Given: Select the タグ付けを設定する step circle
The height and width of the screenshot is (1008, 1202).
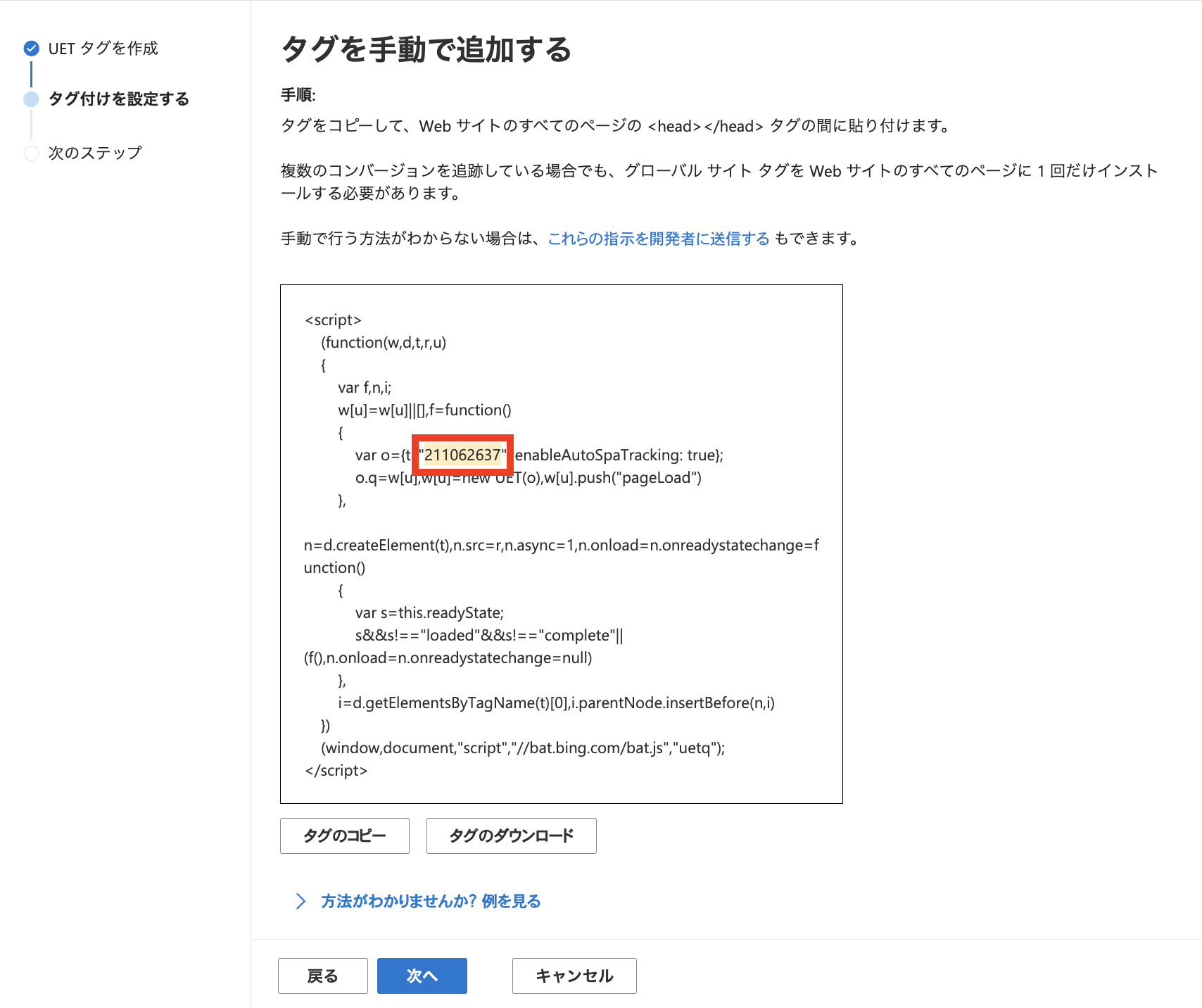Looking at the screenshot, I should (31, 99).
